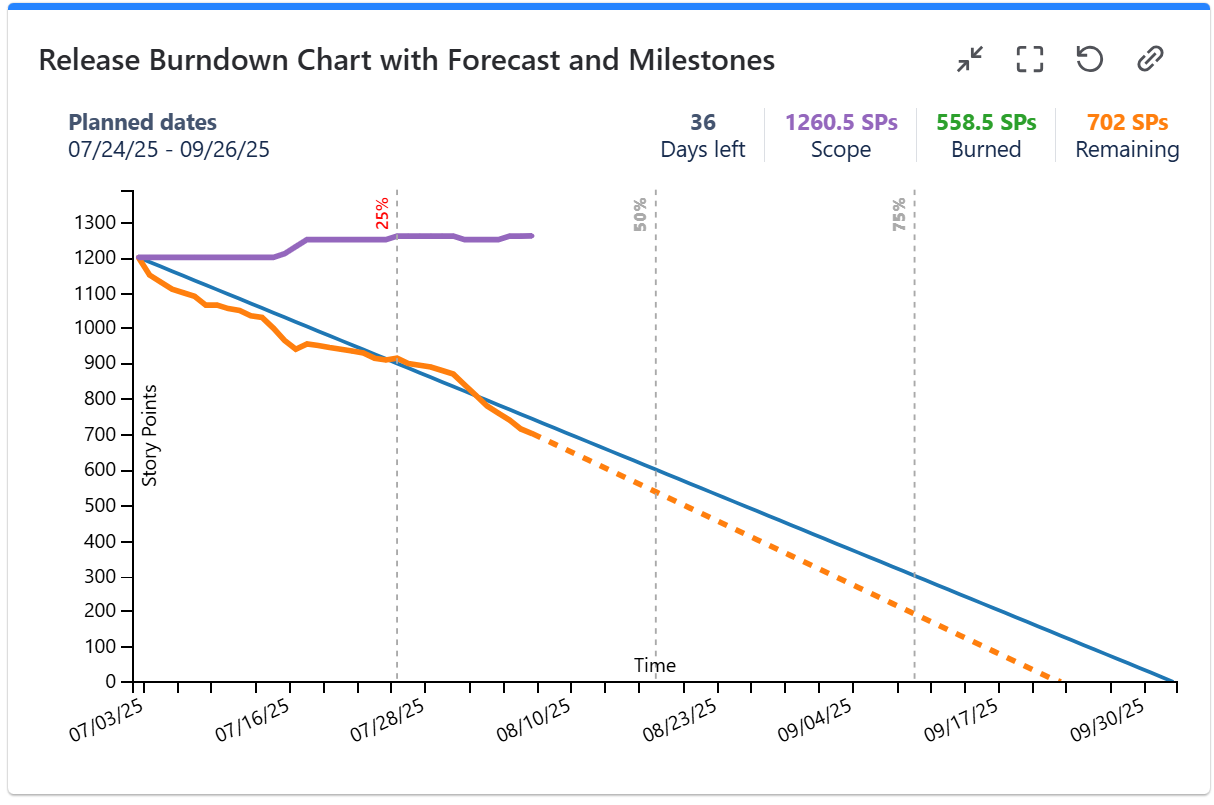The height and width of the screenshot is (805, 1214).
Task: Copy the chart link via chain icon
Action: 1150,60
